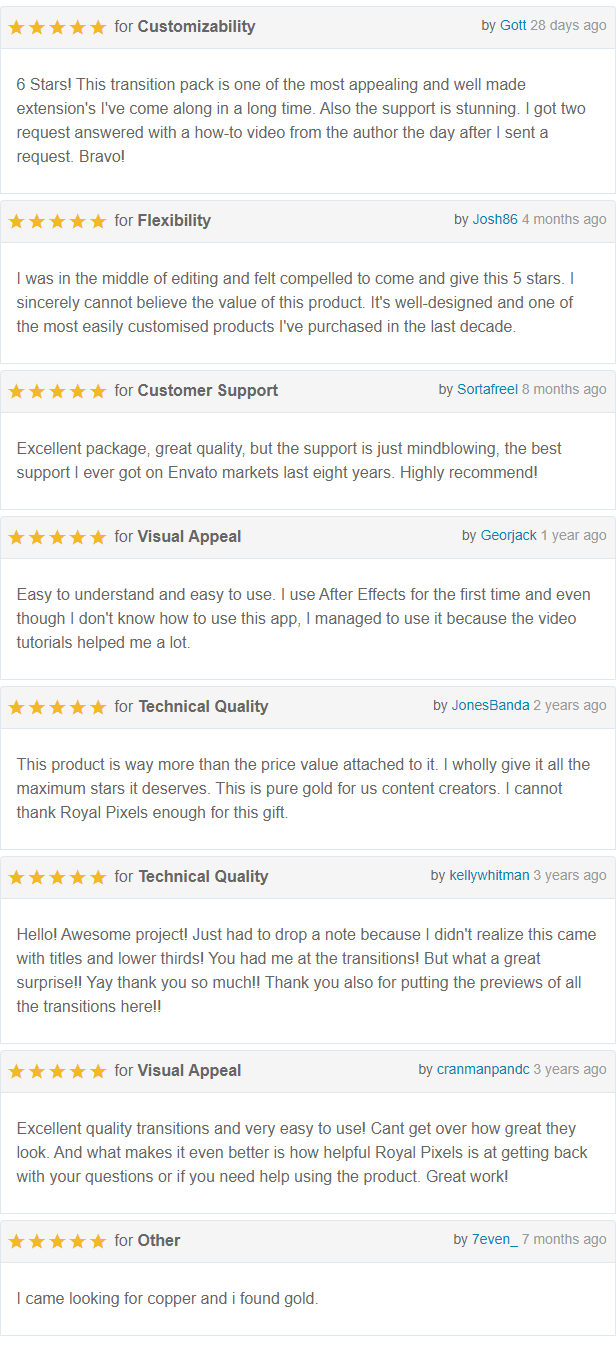Click the stars on Georjack's Visual Appeal review
The image size is (616, 1348).
(57, 537)
